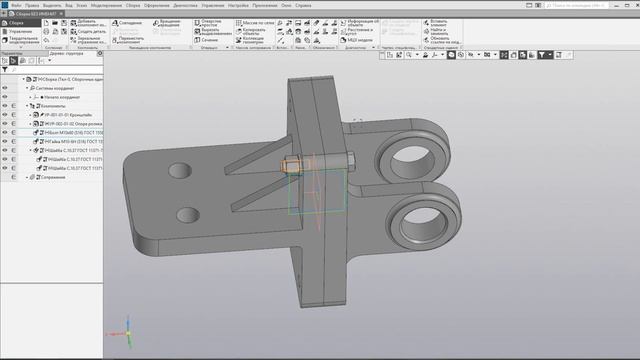
Task: Open the Файл menu
Action: point(16,5)
